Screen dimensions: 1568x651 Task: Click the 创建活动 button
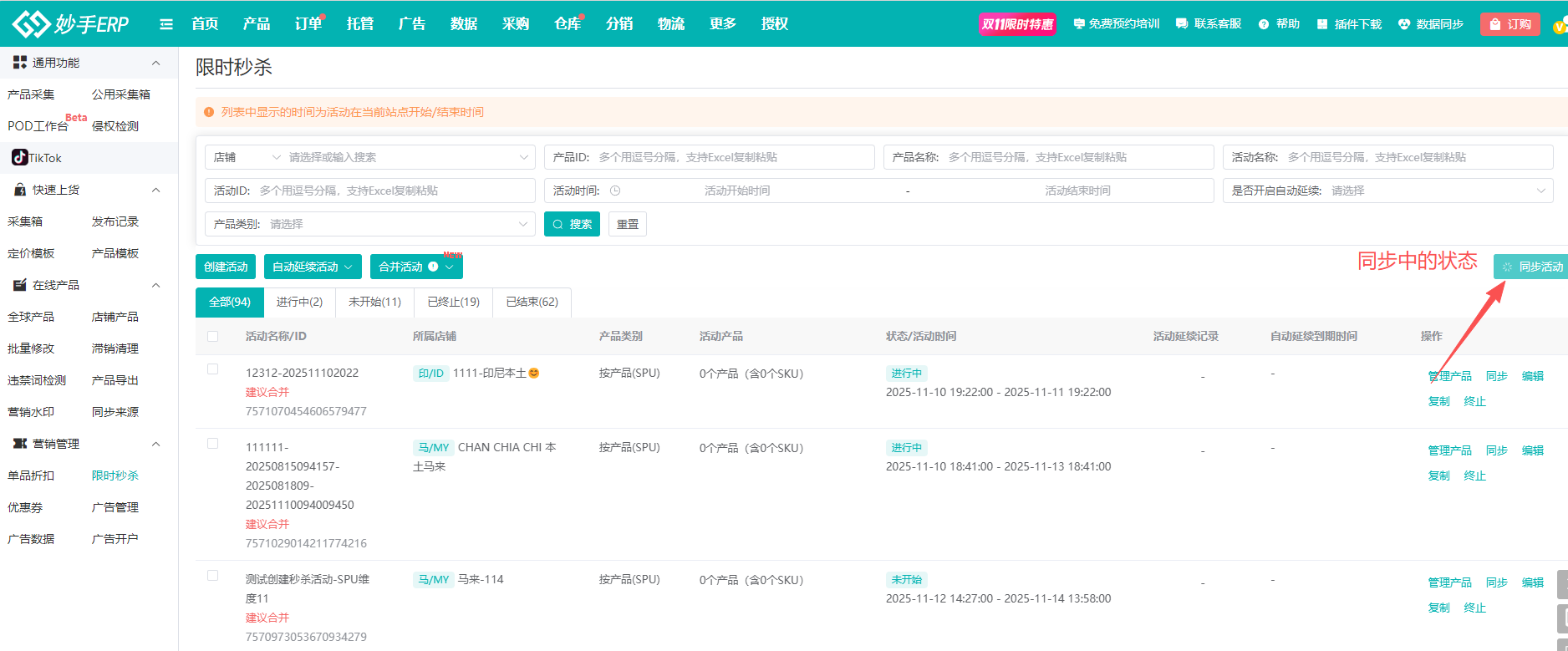pyautogui.click(x=226, y=267)
